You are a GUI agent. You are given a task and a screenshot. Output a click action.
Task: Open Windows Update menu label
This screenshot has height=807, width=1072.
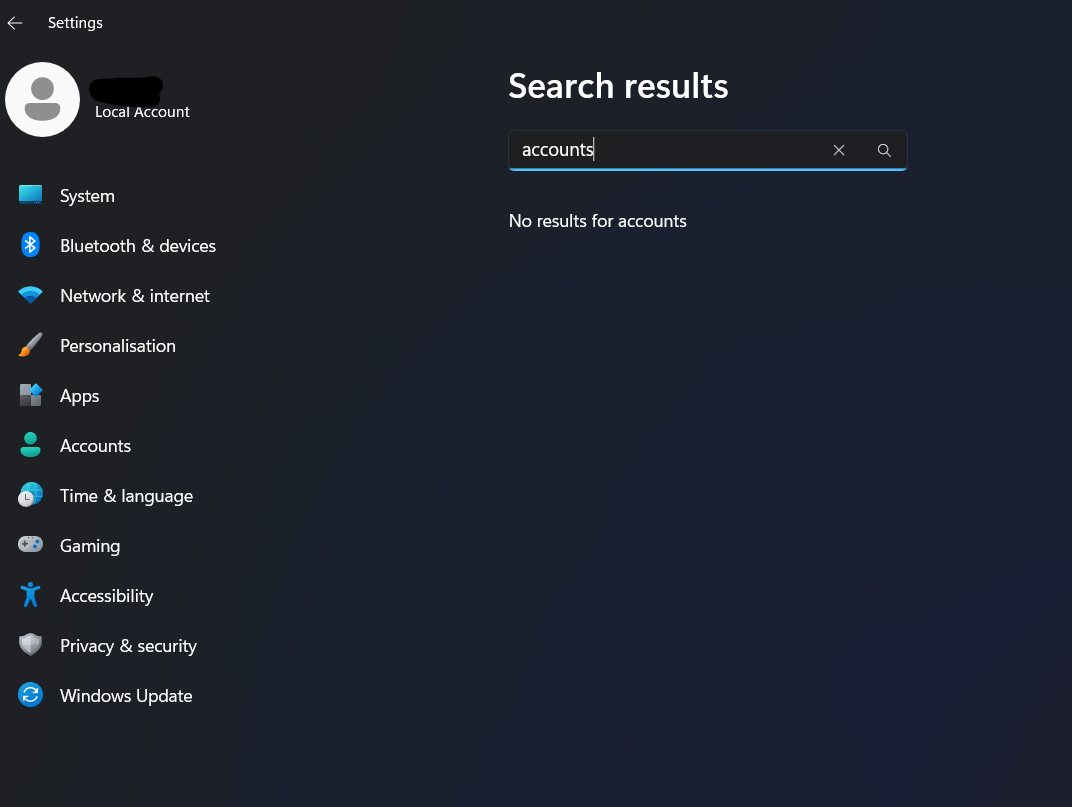(126, 696)
